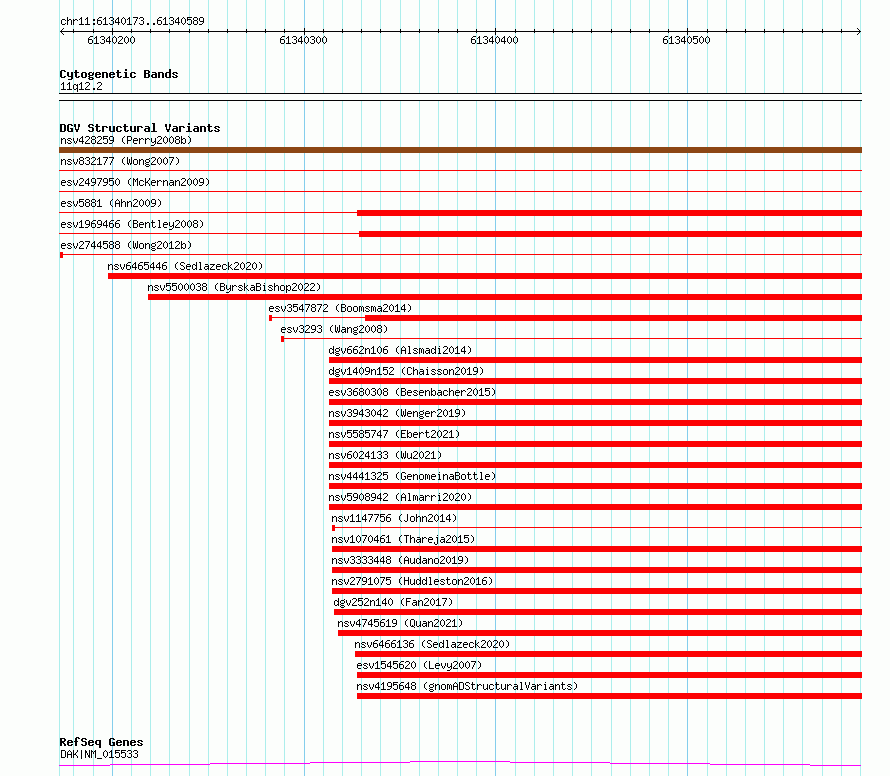This screenshot has width=890, height=776.
Task: Select the 11q12.2 cytogenetic band label
Action: click(81, 86)
